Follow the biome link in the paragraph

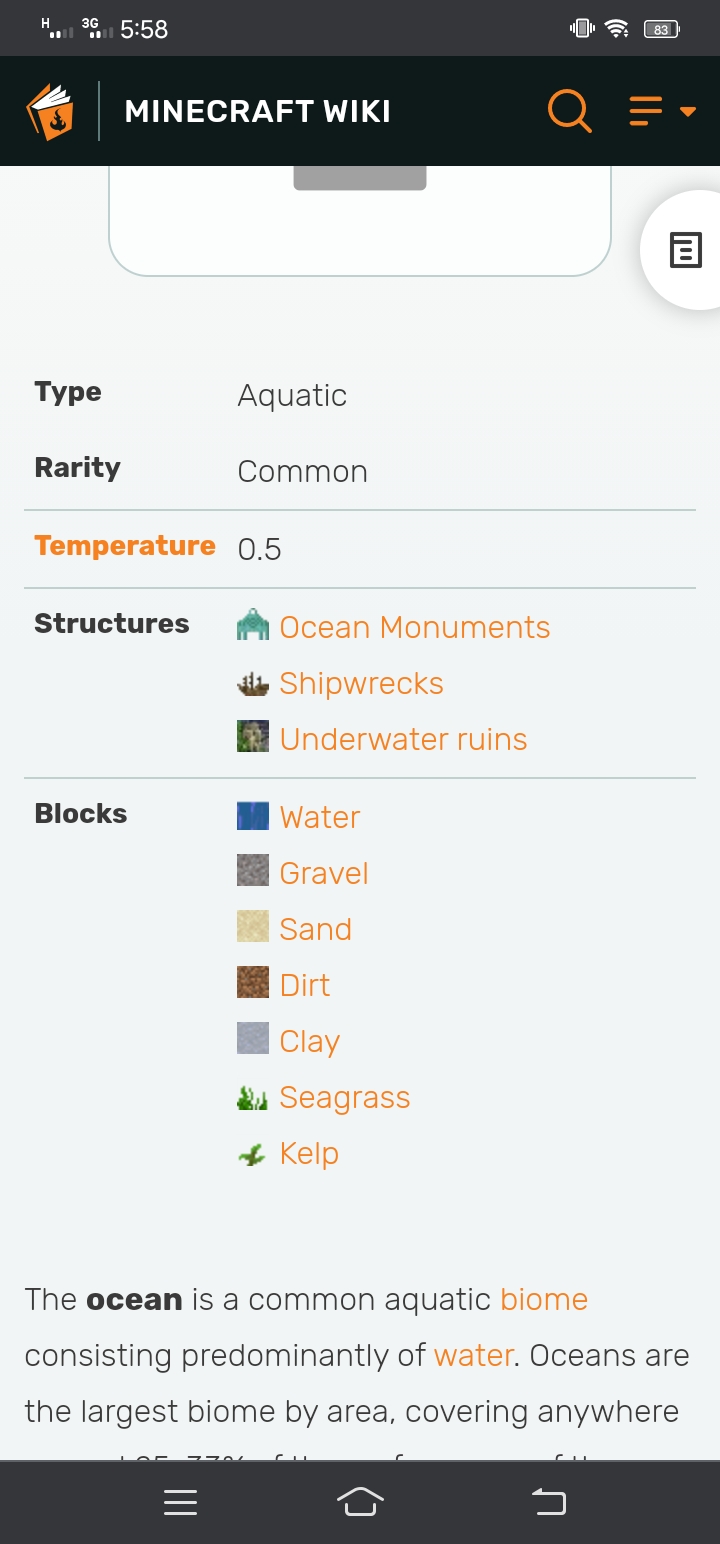(544, 1299)
